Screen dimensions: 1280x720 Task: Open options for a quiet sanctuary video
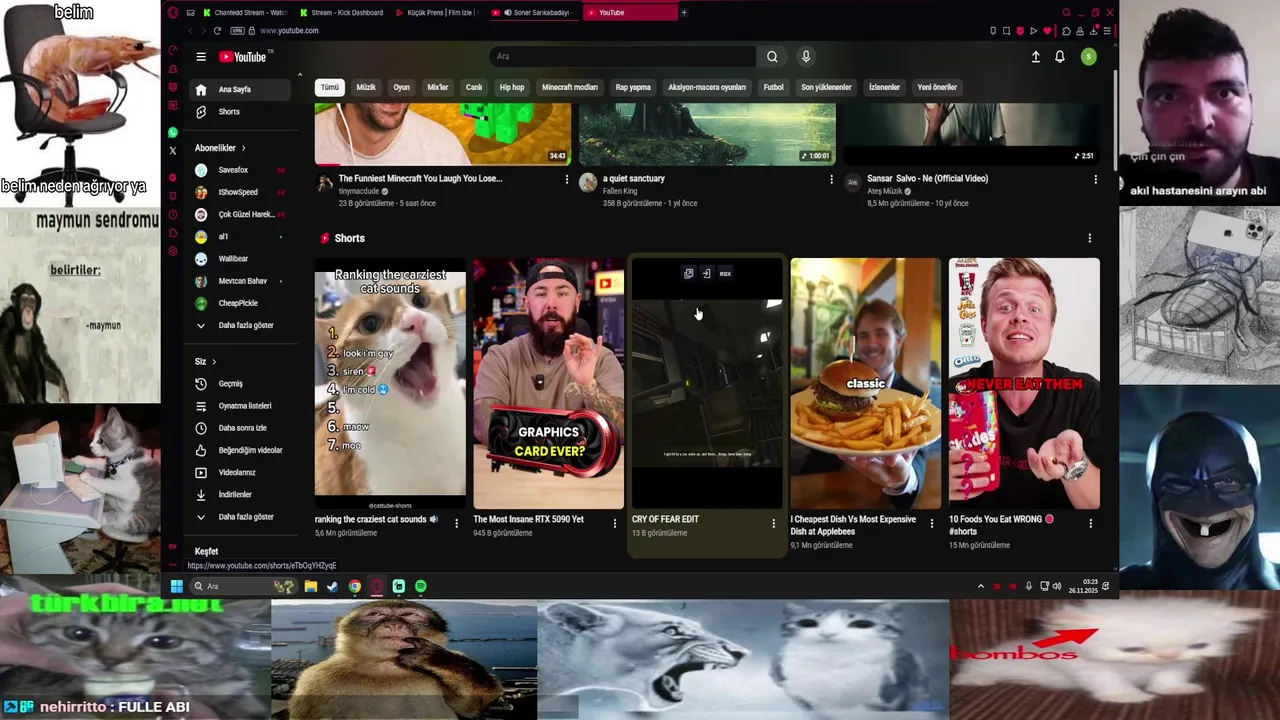coord(831,180)
